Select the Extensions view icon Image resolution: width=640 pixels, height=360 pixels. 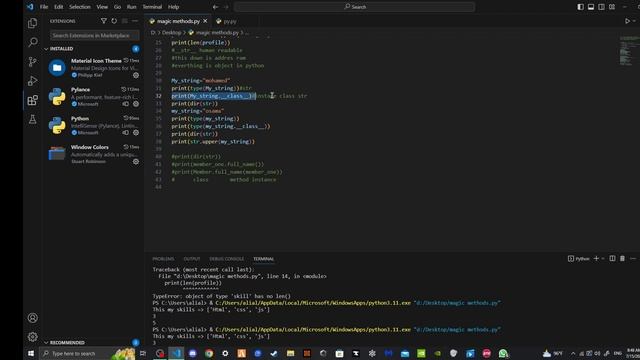(33, 100)
